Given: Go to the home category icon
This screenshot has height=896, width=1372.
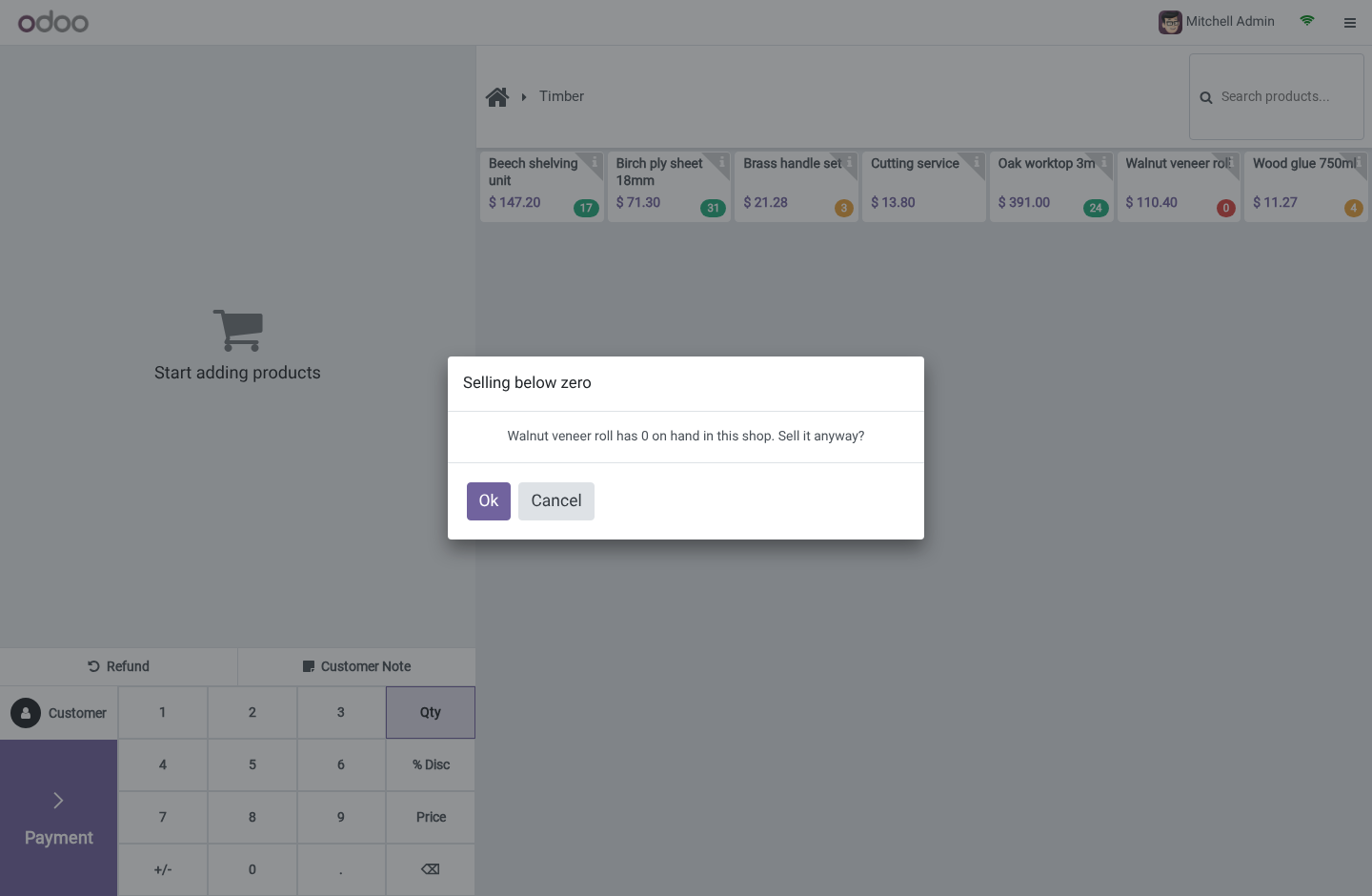Looking at the screenshot, I should (x=497, y=97).
